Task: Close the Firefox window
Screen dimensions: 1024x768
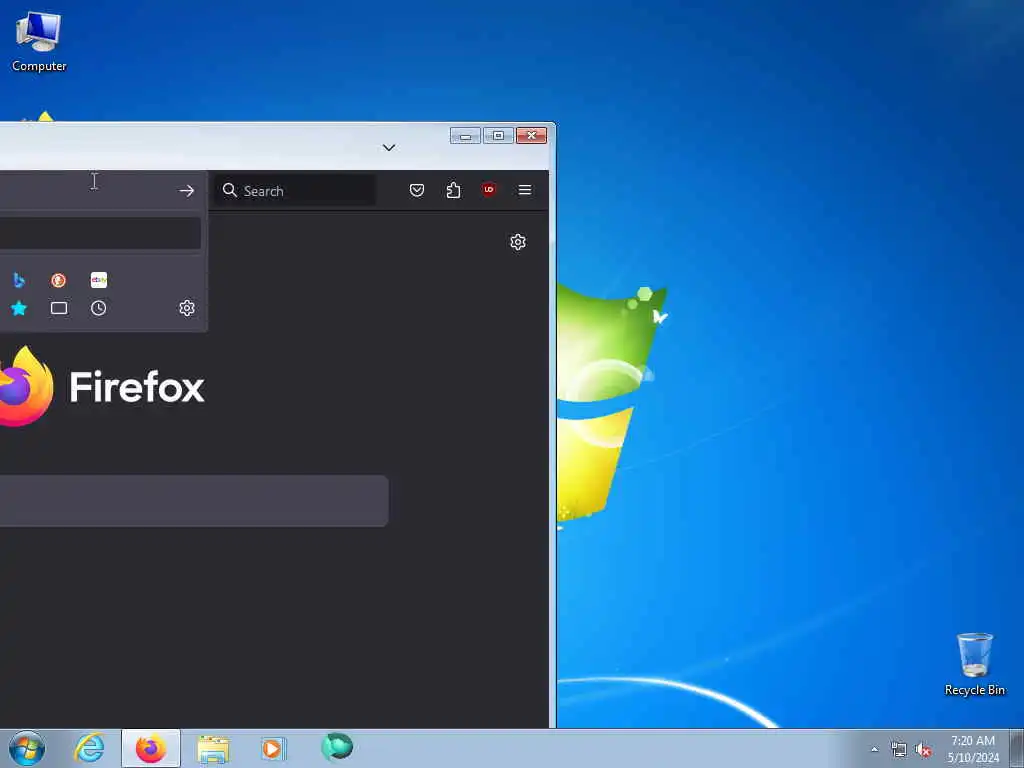Action: click(532, 136)
